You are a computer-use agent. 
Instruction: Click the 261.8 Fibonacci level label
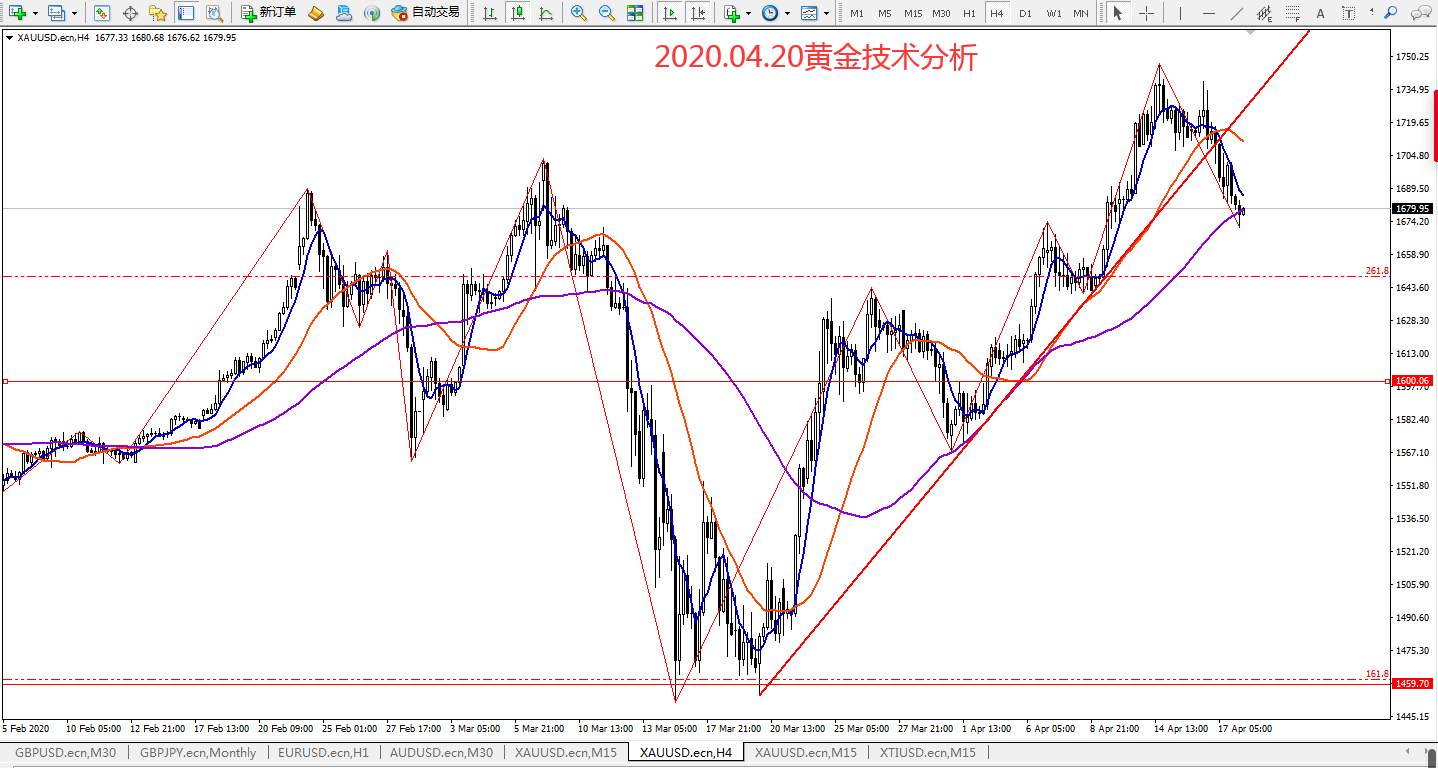[x=1377, y=271]
